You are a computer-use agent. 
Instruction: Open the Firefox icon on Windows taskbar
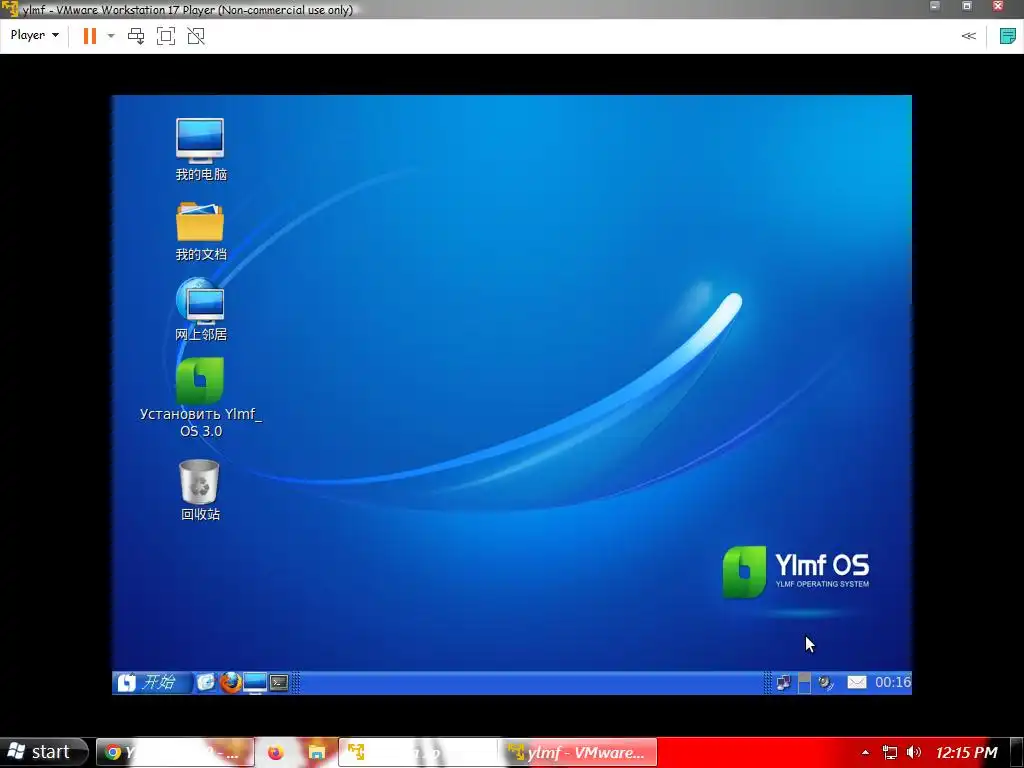point(276,753)
